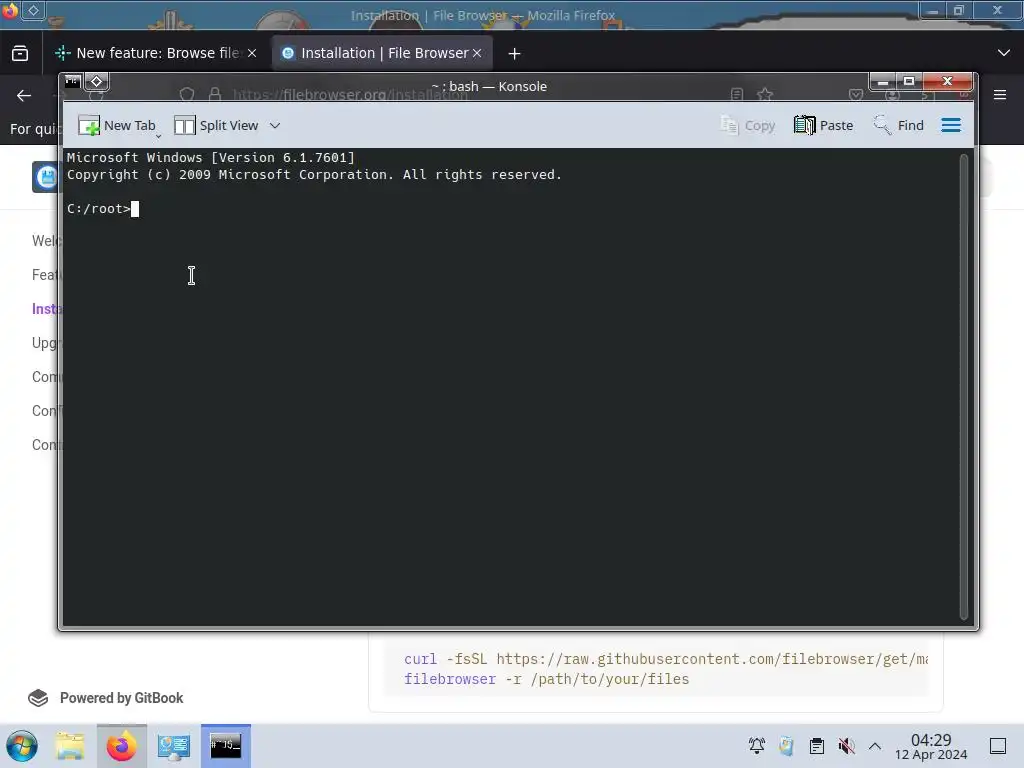
Task: Click Konsole vertical scrollbar
Action: point(963,387)
